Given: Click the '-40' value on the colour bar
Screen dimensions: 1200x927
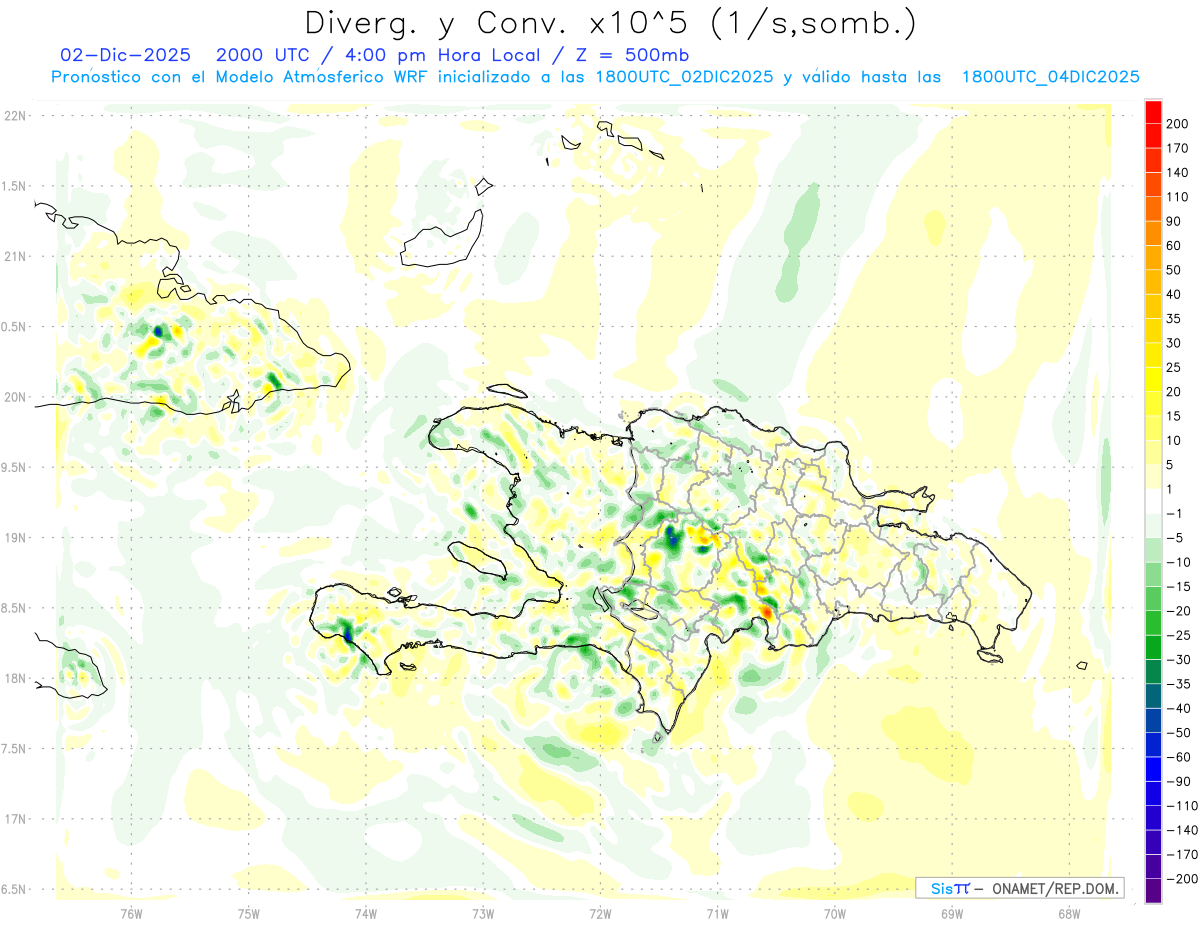Looking at the screenshot, I should [1179, 708].
